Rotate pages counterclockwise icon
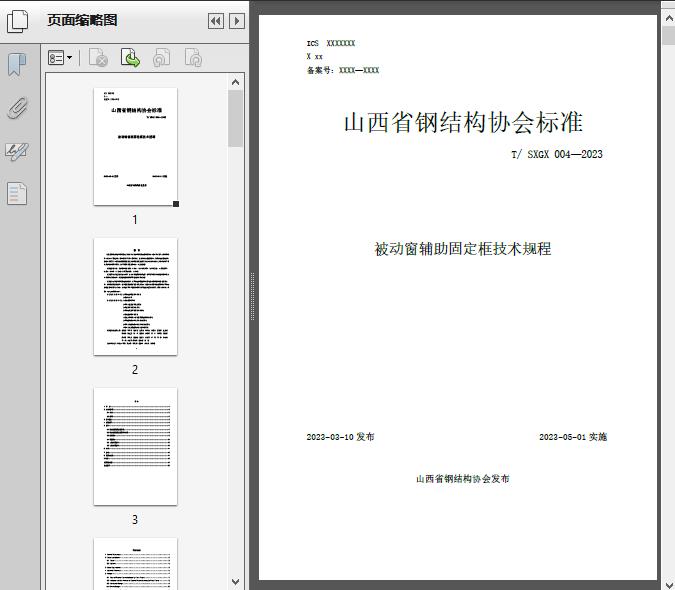 click(162, 58)
